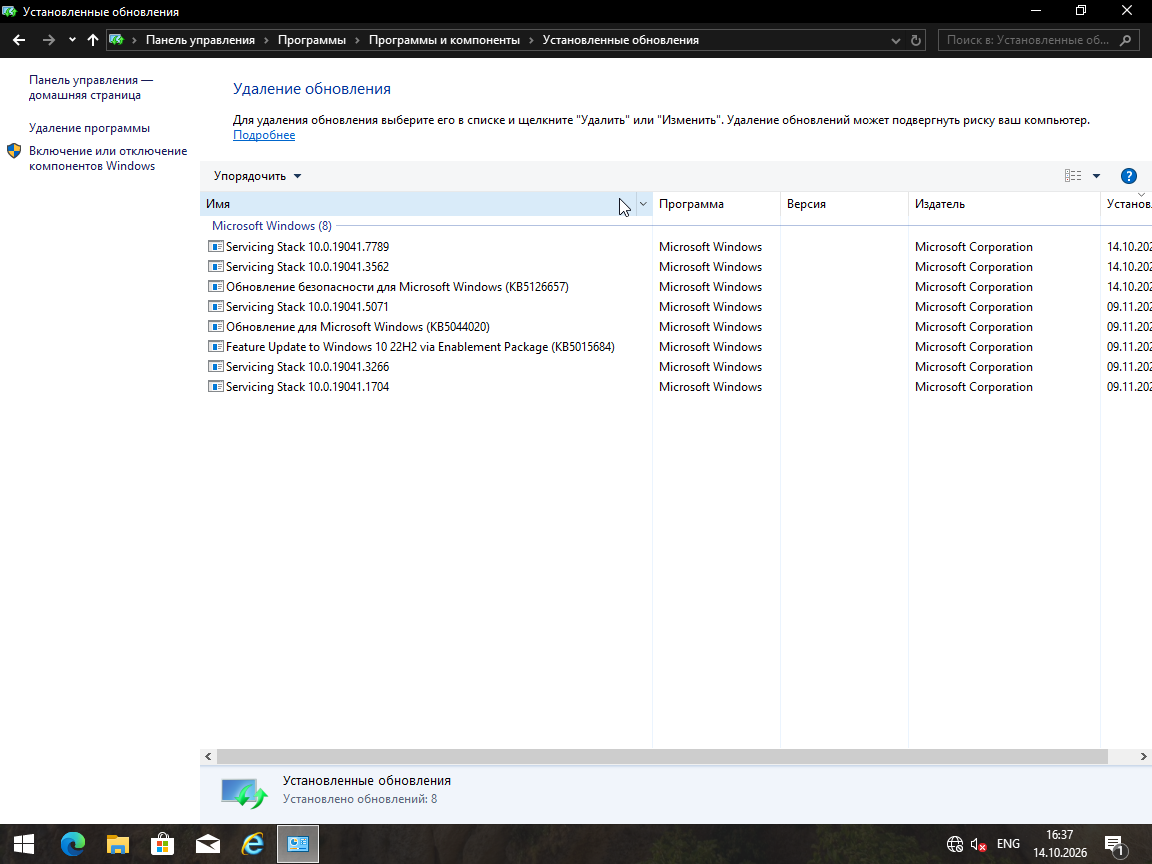Image resolution: width=1152 pixels, height=864 pixels.
Task: Launch Microsoft Edge from taskbar
Action: click(x=73, y=844)
